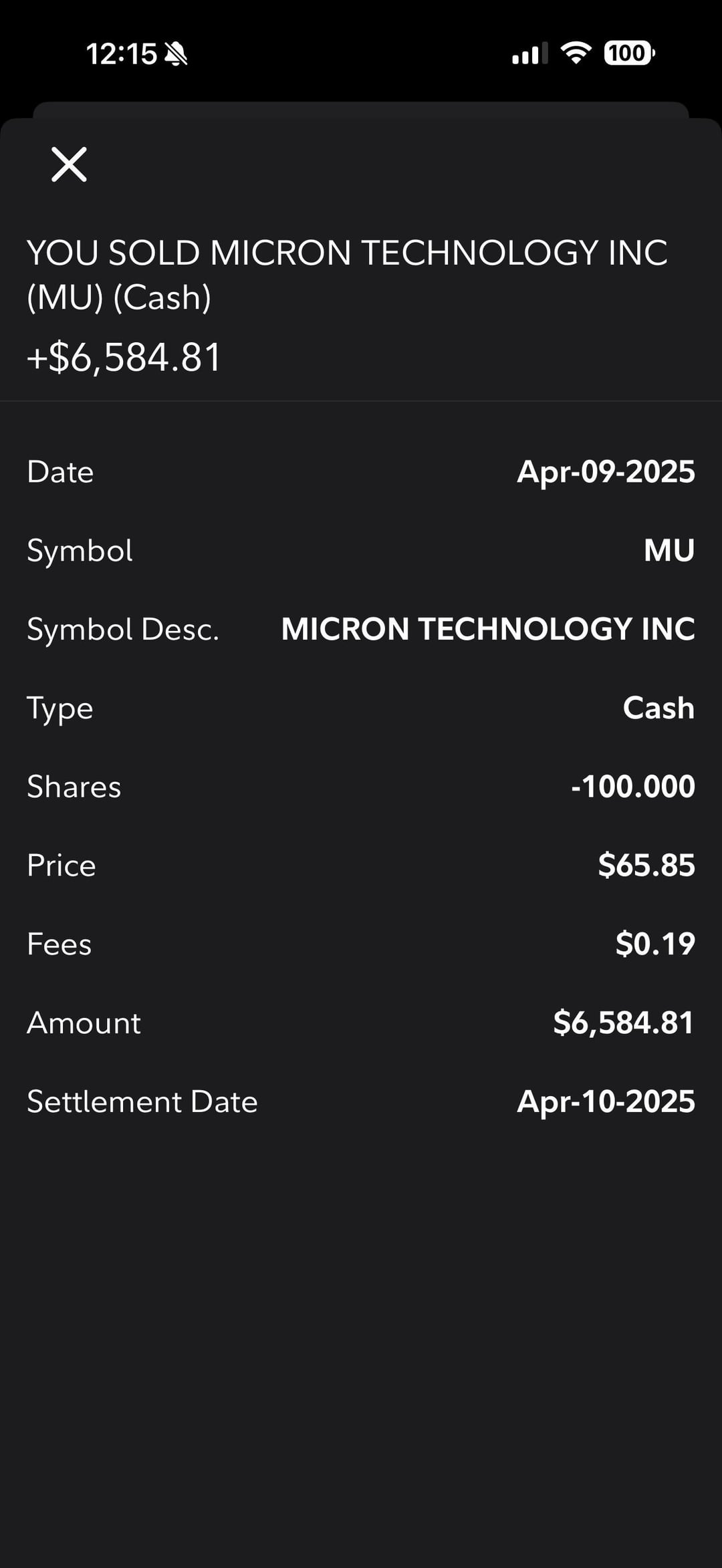Close the transaction details sheet
The height and width of the screenshot is (1568, 722).
(x=70, y=164)
